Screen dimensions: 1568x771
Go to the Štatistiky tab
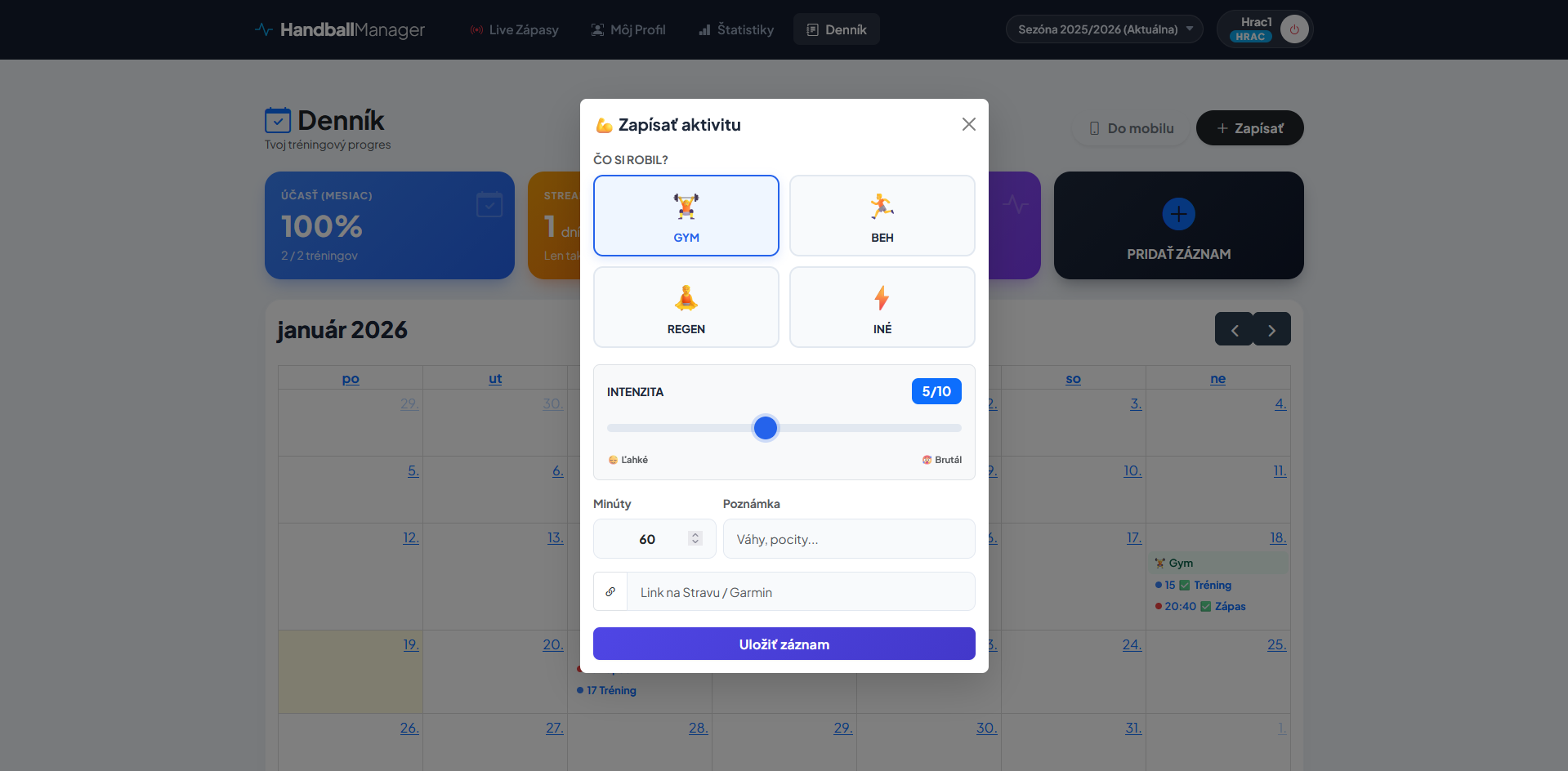click(x=735, y=29)
